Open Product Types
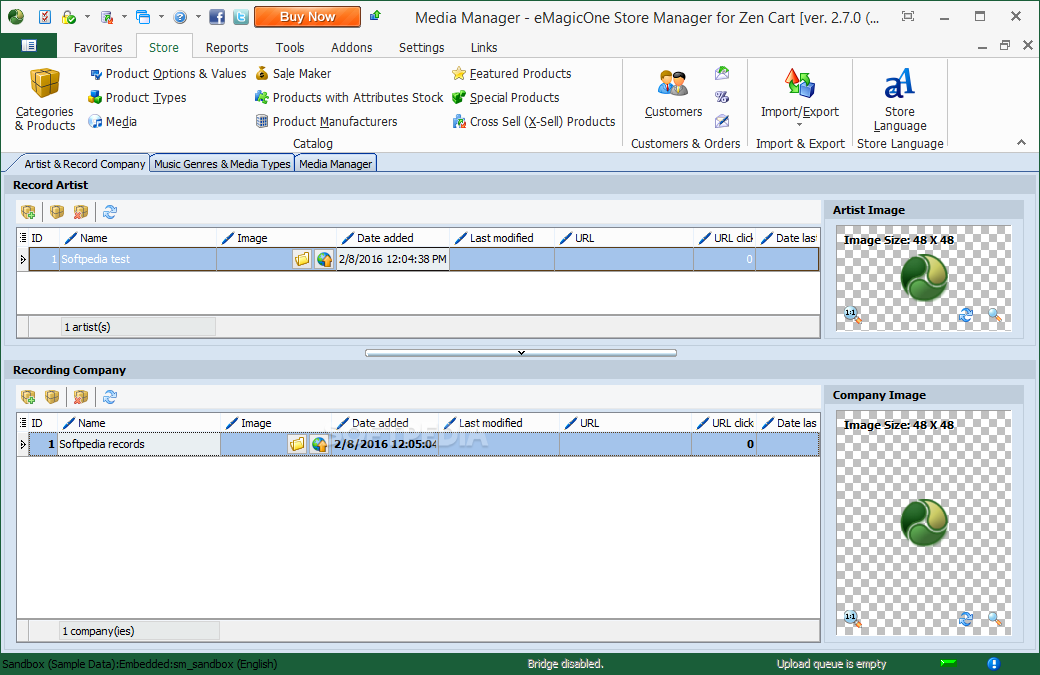This screenshot has width=1040, height=675. coord(138,97)
